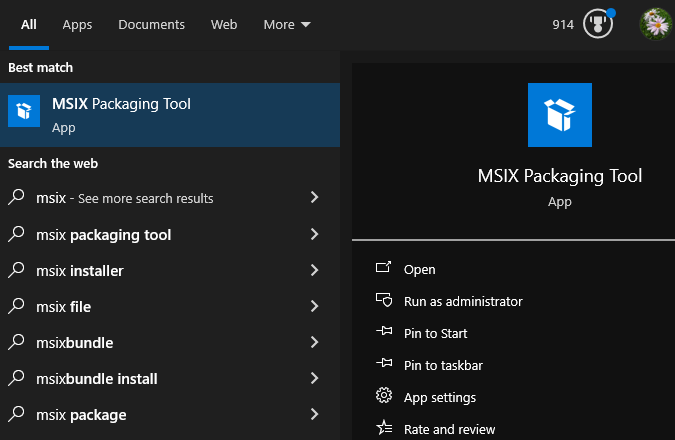
Task: Switch to the Documents search tab
Action: [x=152, y=25]
